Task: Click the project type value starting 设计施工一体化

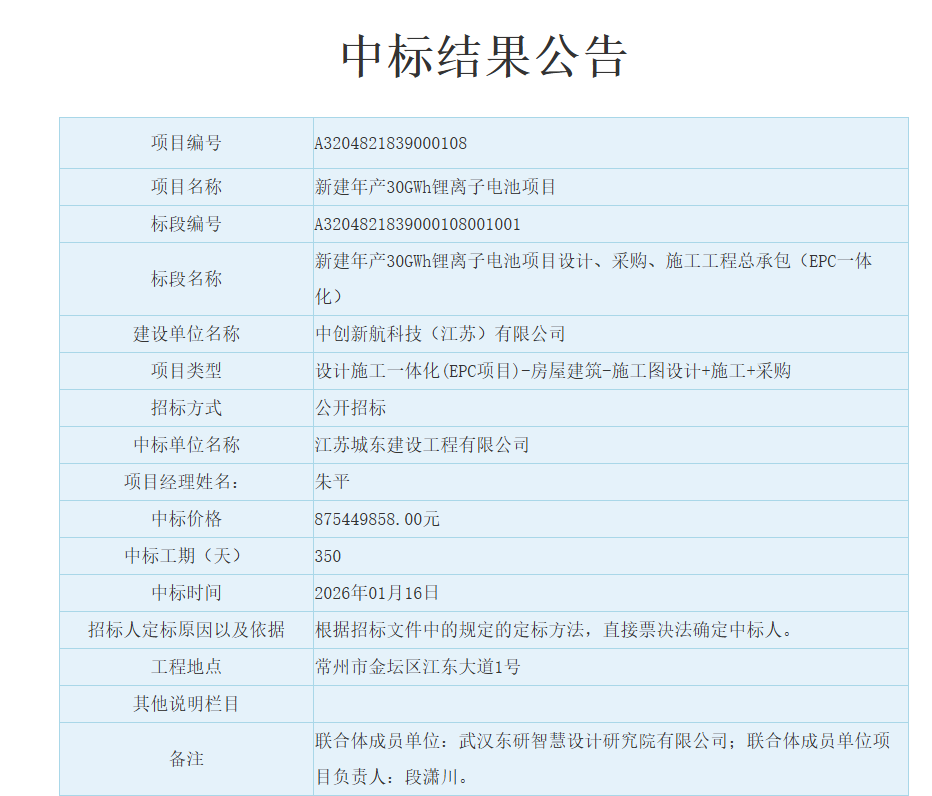Action: click(x=552, y=371)
